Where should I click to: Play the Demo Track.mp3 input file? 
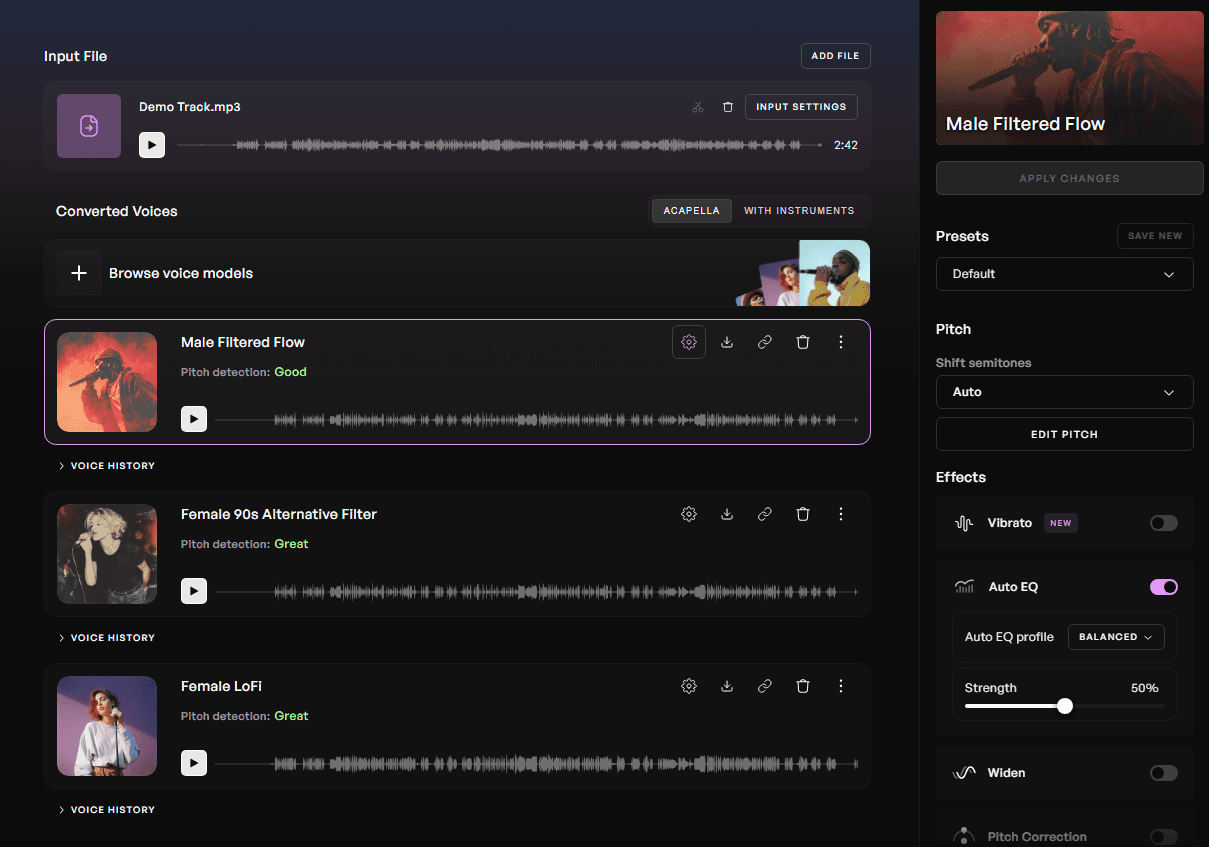coord(151,145)
